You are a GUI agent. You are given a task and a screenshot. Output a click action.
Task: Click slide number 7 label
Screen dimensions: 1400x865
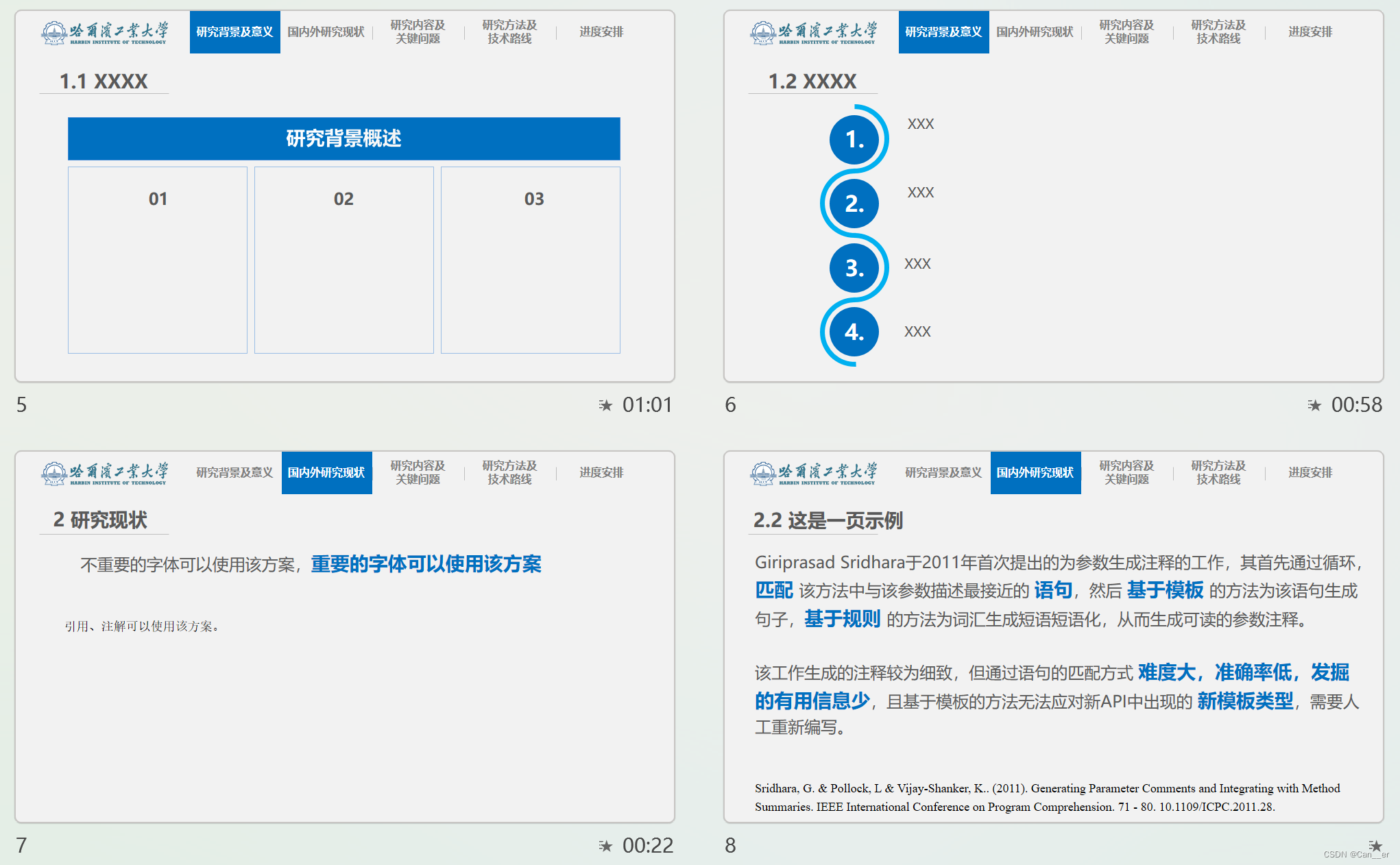click(22, 846)
